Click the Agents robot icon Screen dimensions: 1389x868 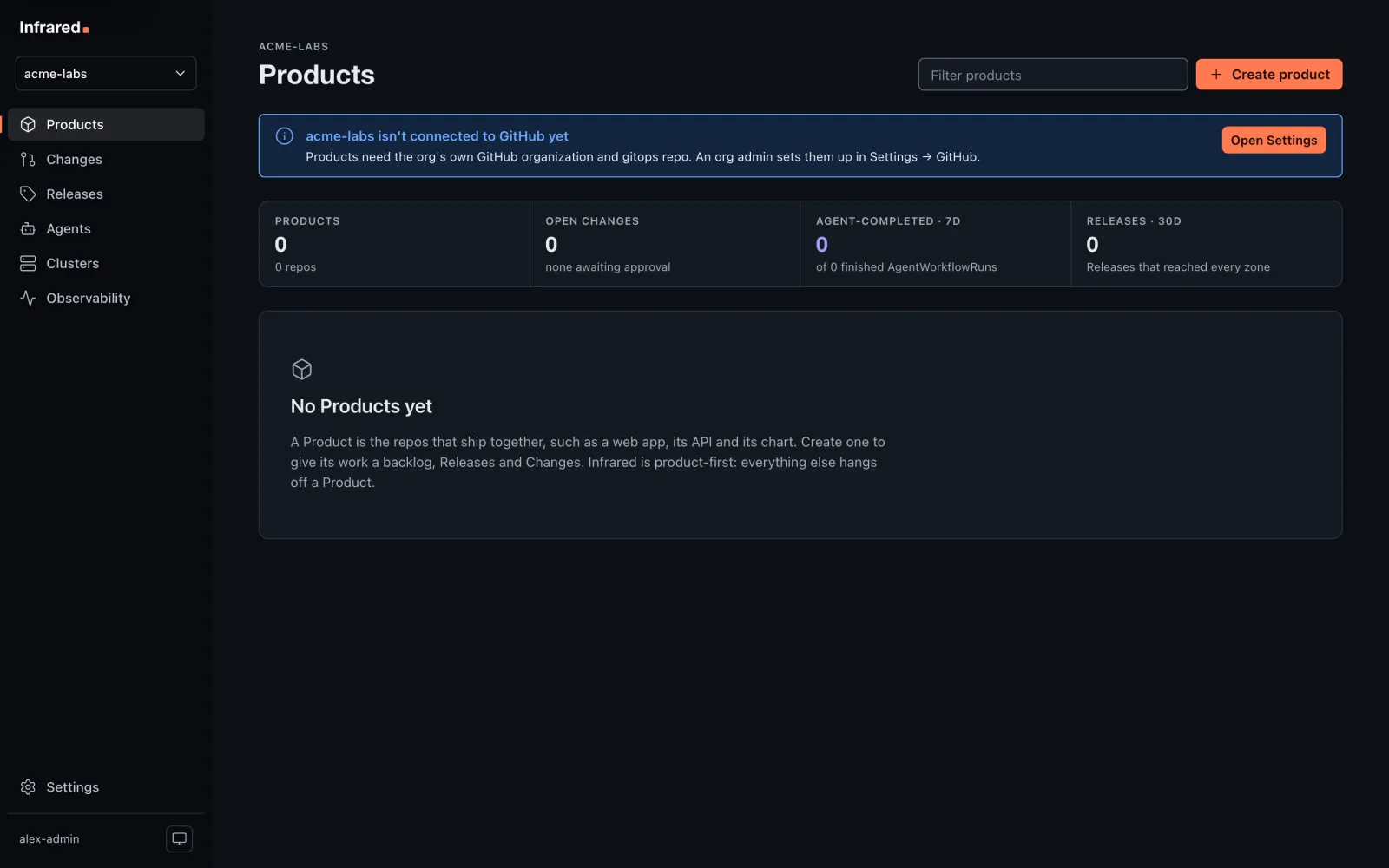pyautogui.click(x=28, y=228)
